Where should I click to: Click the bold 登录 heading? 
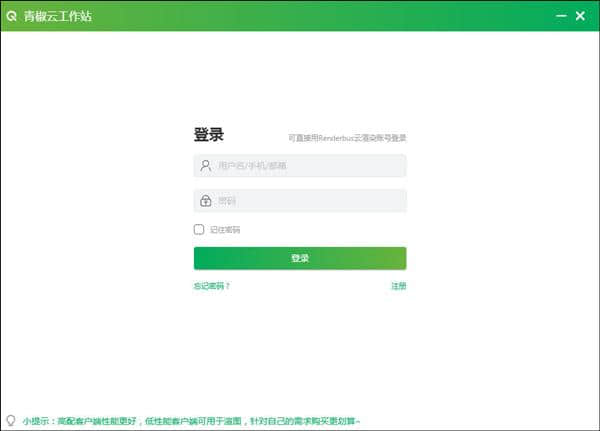tap(208, 135)
